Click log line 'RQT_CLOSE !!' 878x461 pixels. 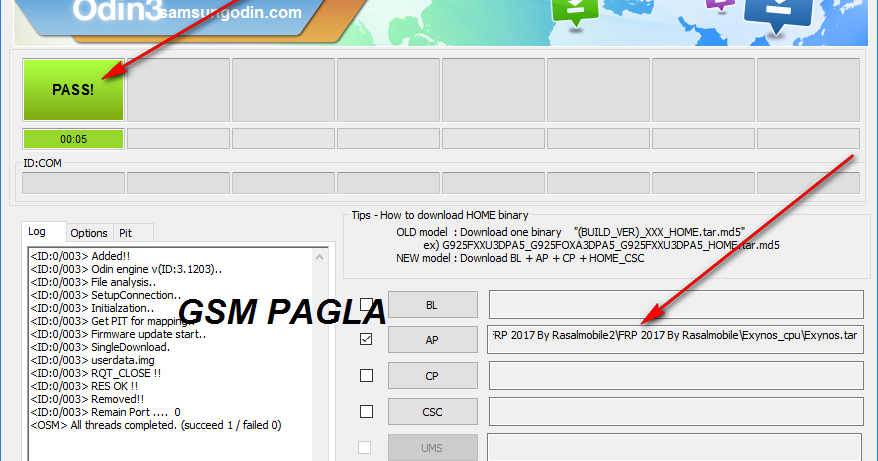[x=96, y=373]
